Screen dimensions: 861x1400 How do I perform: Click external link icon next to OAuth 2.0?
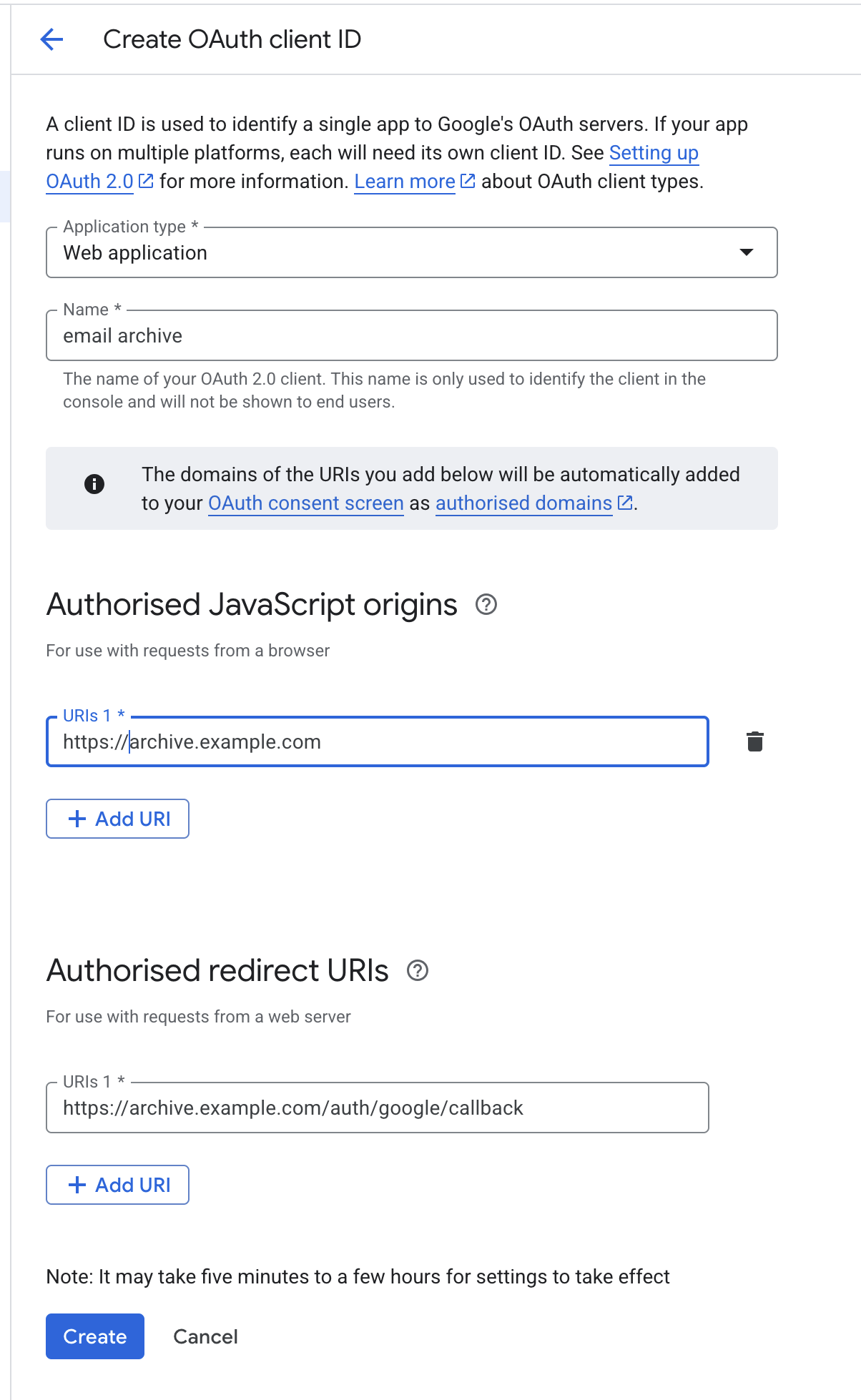[x=146, y=182]
